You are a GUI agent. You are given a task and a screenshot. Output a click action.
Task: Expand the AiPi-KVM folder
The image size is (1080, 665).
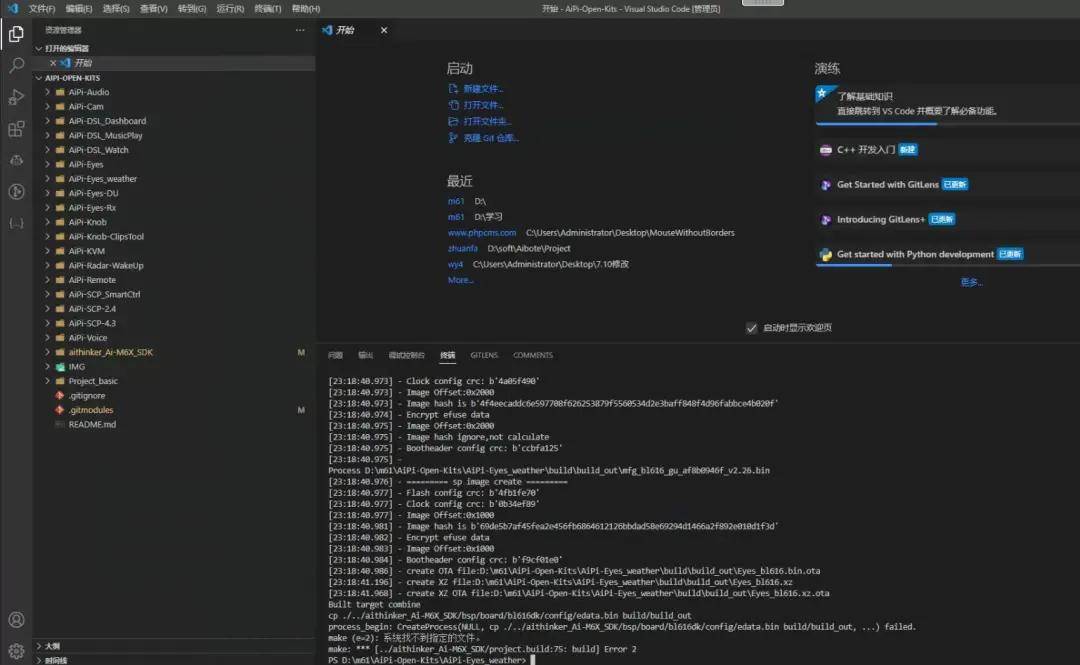48,251
